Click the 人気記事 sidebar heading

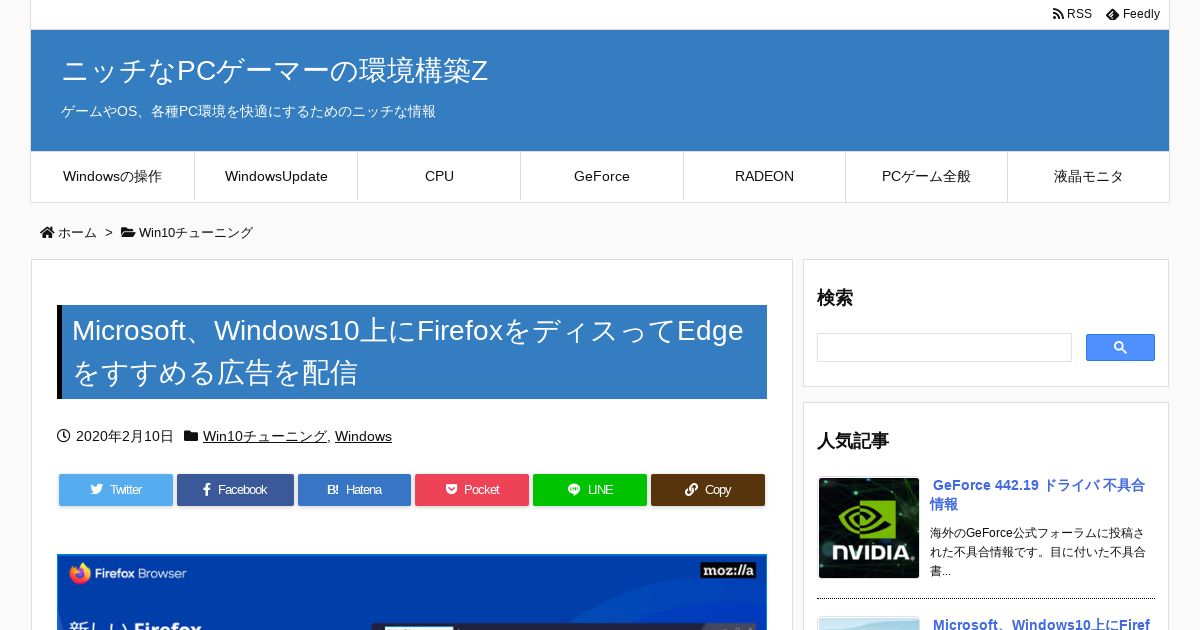[853, 441]
